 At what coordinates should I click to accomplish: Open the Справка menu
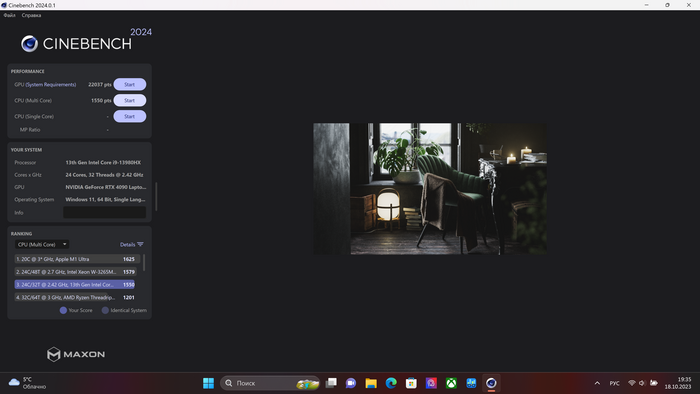(x=31, y=15)
